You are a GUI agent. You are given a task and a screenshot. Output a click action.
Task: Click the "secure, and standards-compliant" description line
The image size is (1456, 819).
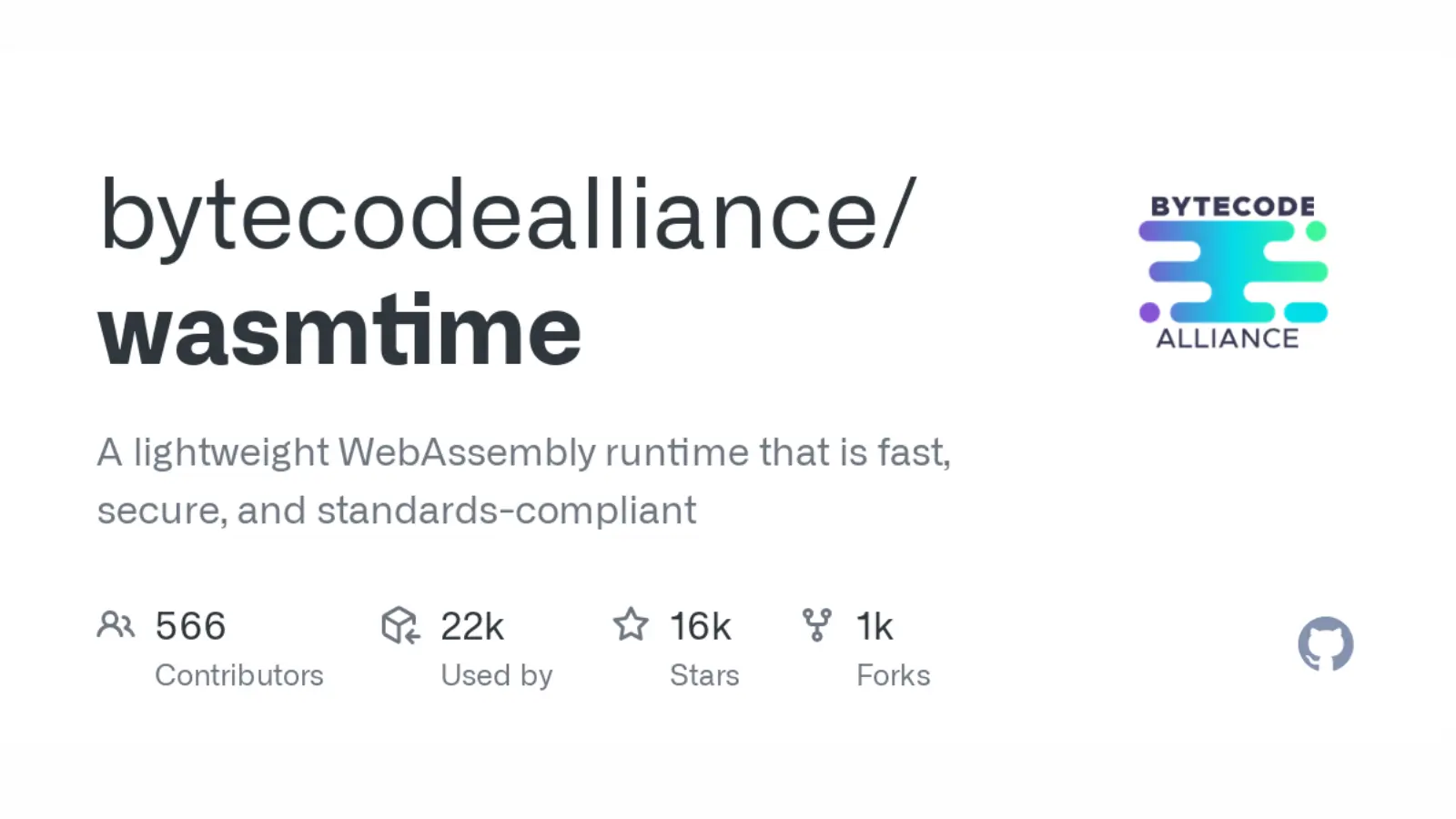(x=397, y=511)
